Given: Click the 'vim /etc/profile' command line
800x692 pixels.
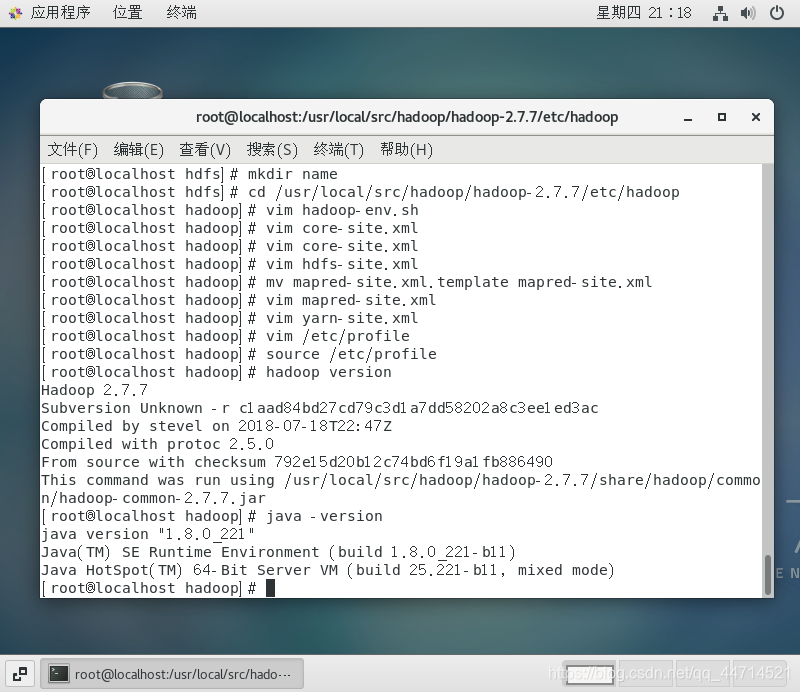Looking at the screenshot, I should pos(226,336).
